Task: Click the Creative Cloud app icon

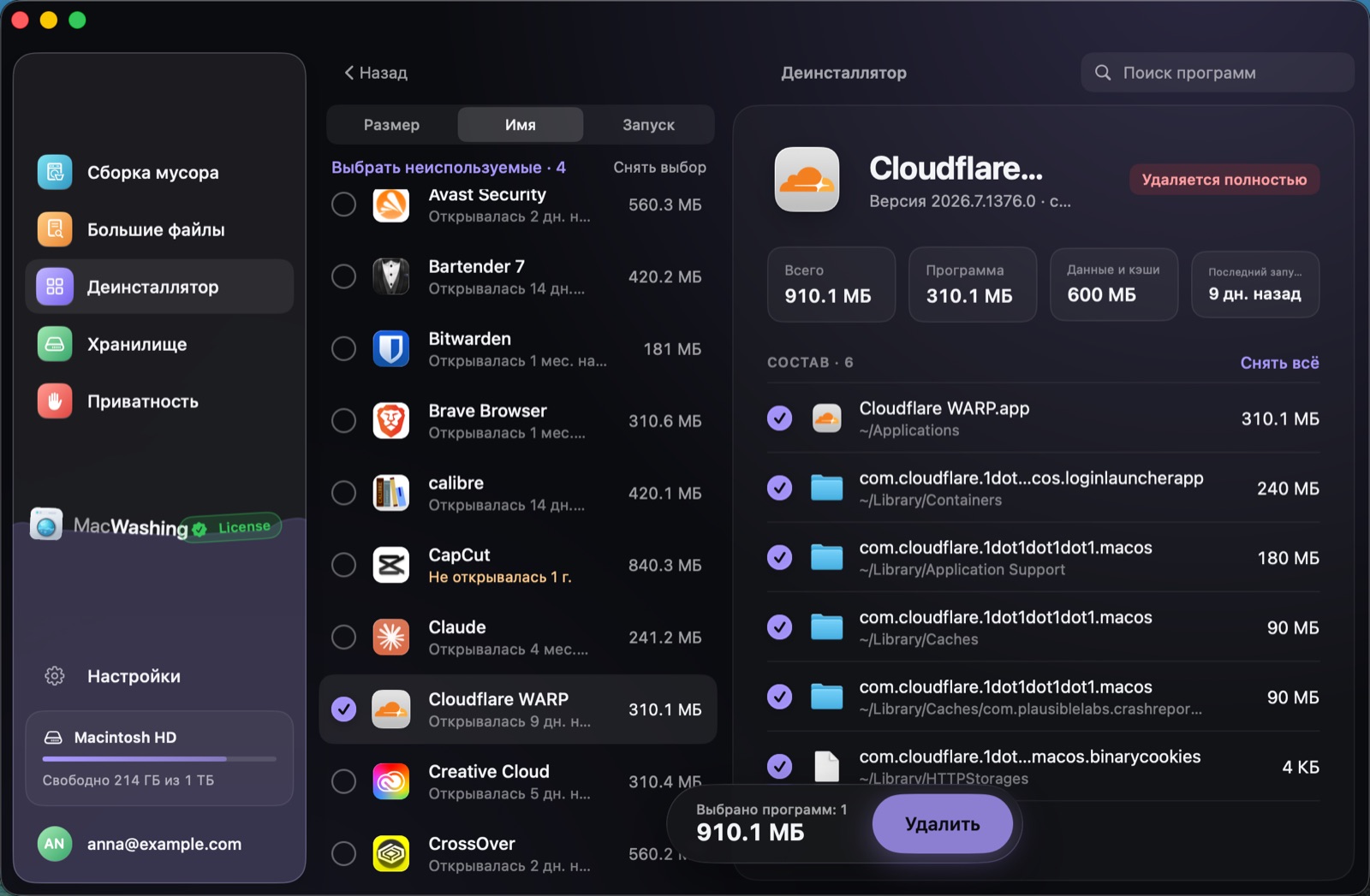Action: tap(391, 781)
